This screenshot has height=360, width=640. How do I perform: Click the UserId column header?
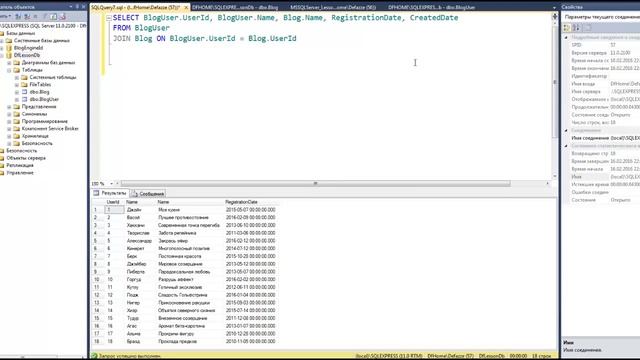pos(115,202)
